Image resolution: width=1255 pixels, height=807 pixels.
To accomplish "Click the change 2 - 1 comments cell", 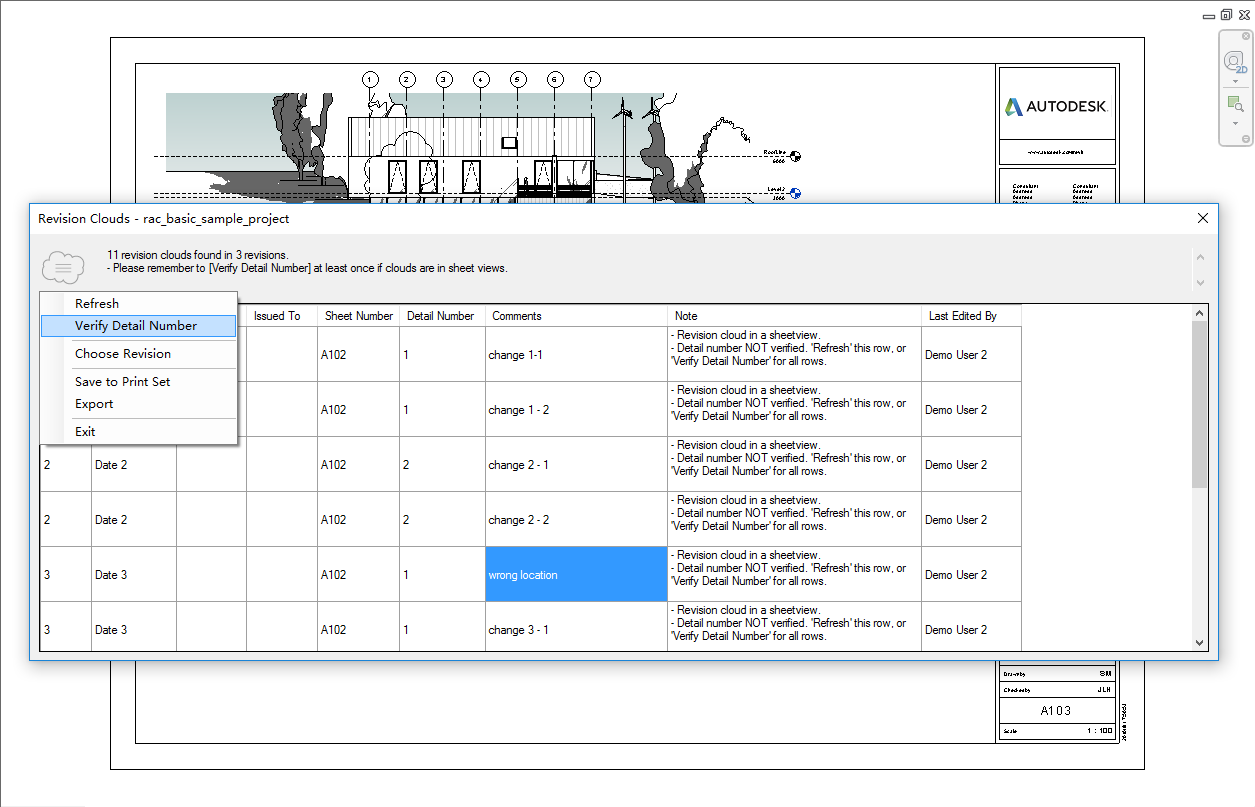I will click(x=576, y=464).
